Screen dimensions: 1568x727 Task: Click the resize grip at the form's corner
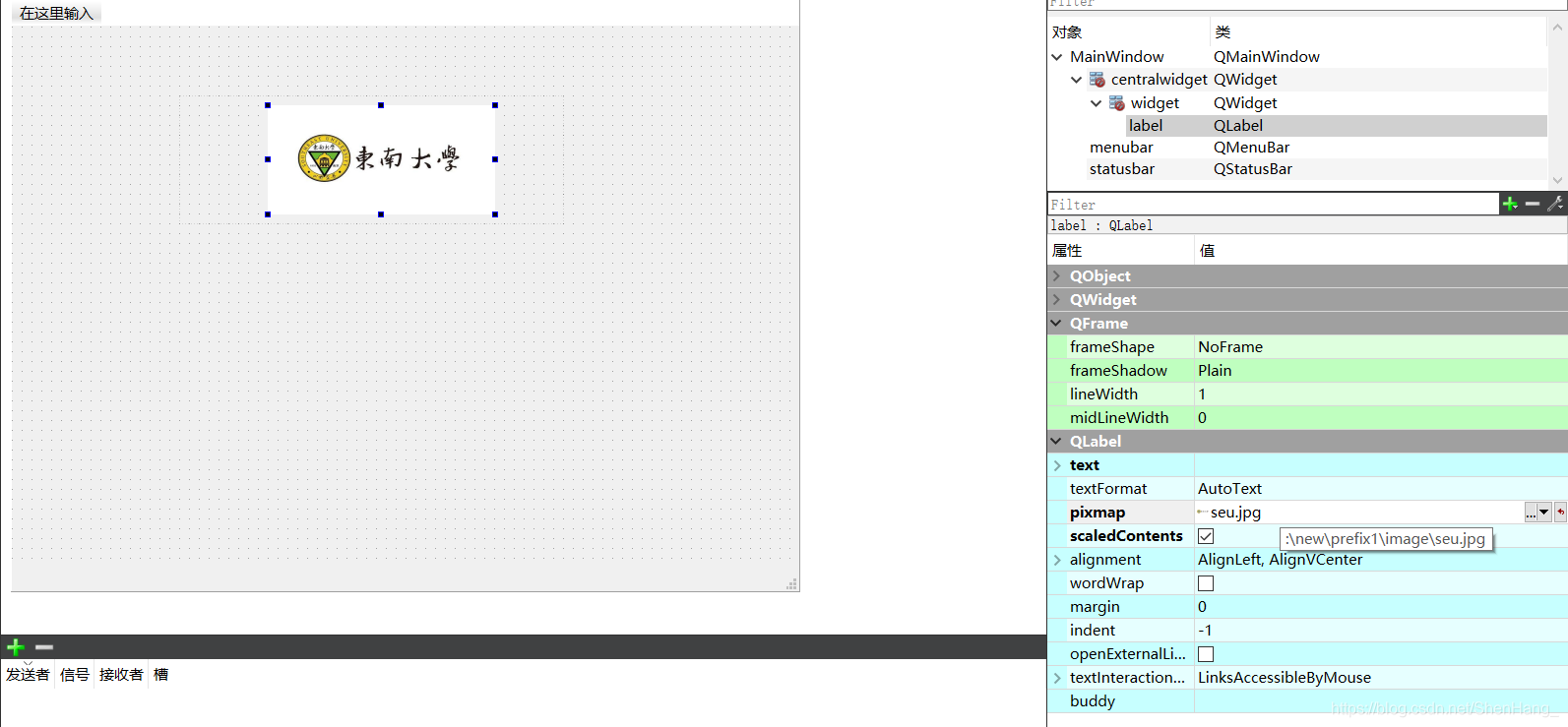pyautogui.click(x=791, y=584)
